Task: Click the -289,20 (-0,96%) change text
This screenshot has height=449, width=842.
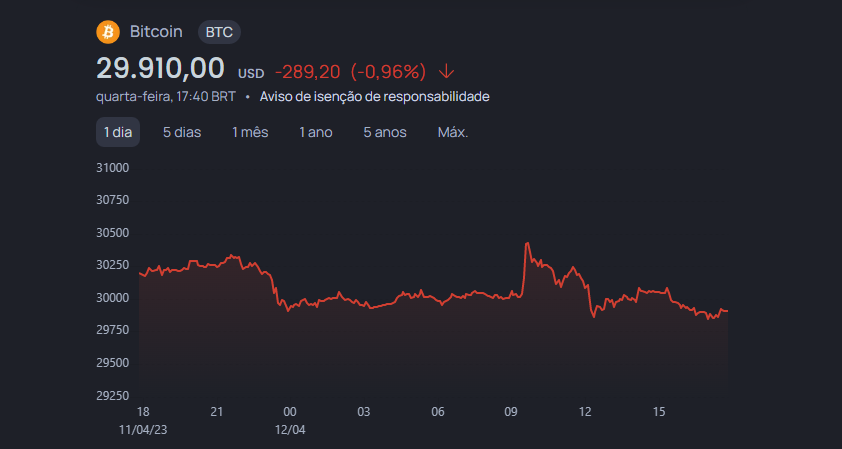Action: 350,71
